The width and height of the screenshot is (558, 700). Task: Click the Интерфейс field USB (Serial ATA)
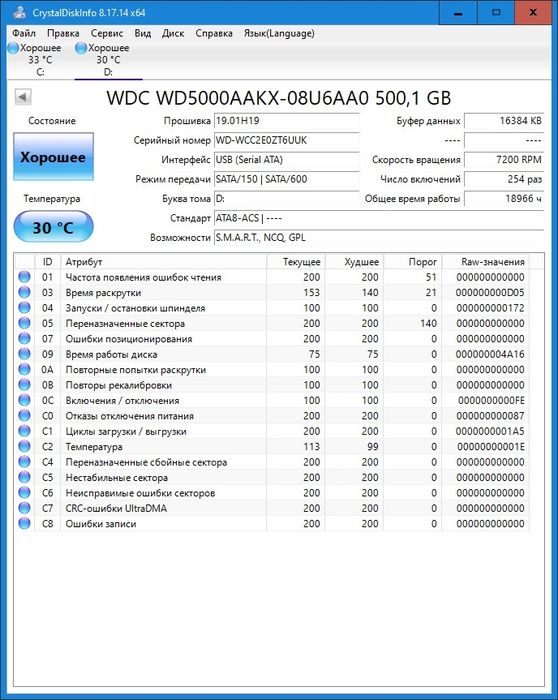click(x=287, y=159)
